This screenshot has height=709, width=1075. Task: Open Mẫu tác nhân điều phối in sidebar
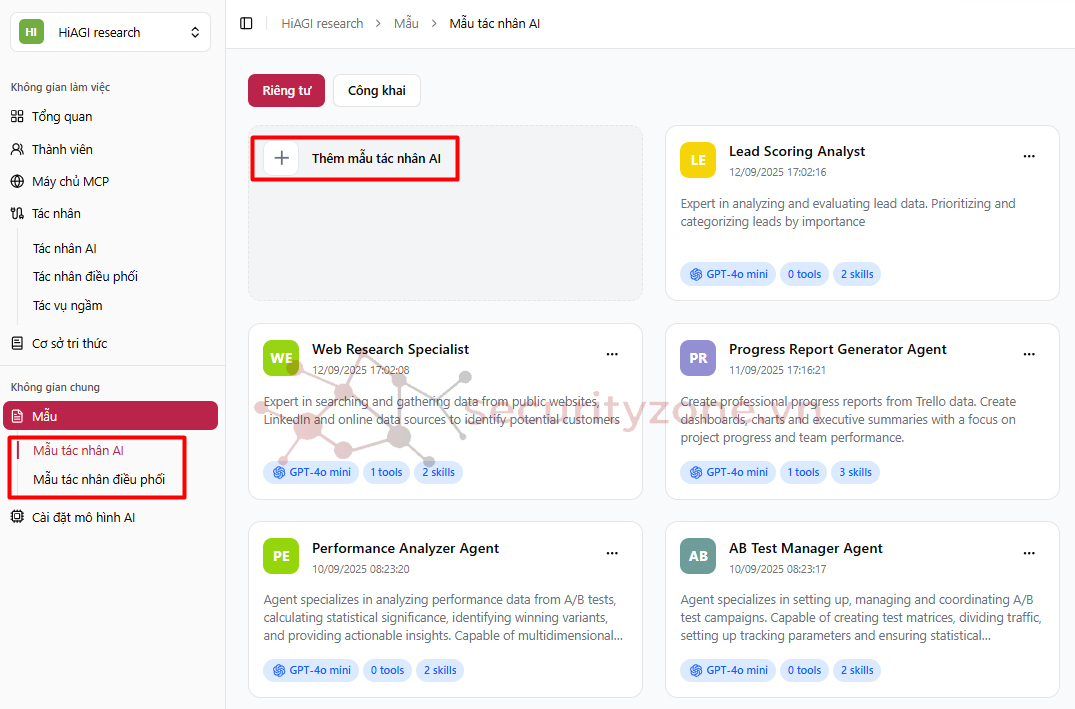click(x=99, y=479)
